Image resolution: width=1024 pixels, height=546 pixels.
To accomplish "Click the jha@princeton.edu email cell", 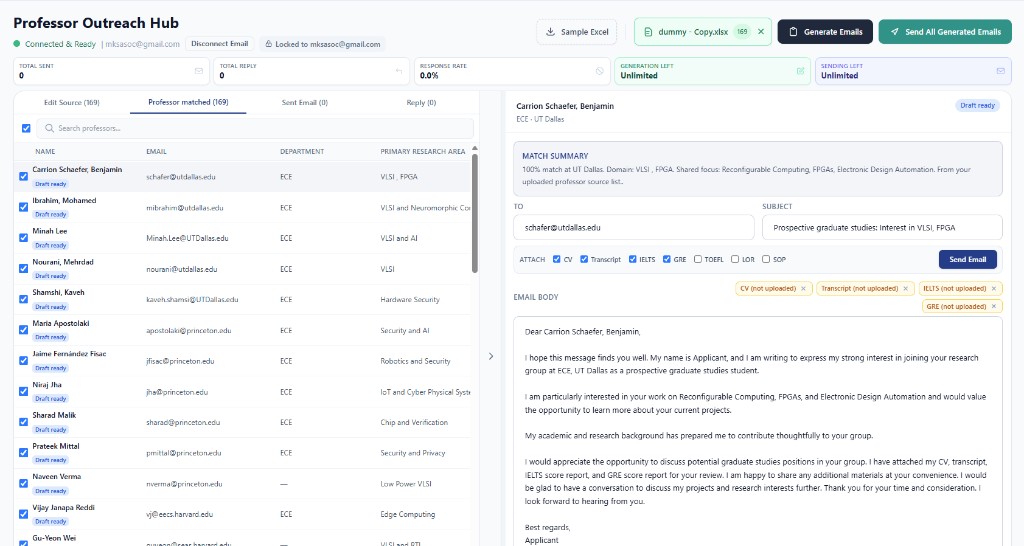I will pyautogui.click(x=177, y=392).
